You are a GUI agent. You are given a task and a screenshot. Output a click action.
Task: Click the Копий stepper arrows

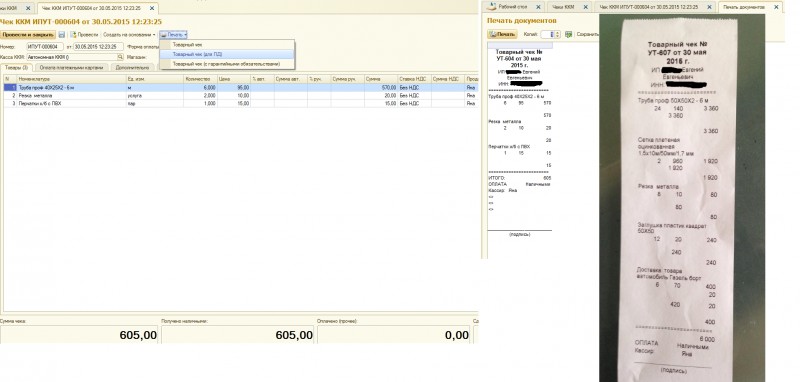[557, 34]
